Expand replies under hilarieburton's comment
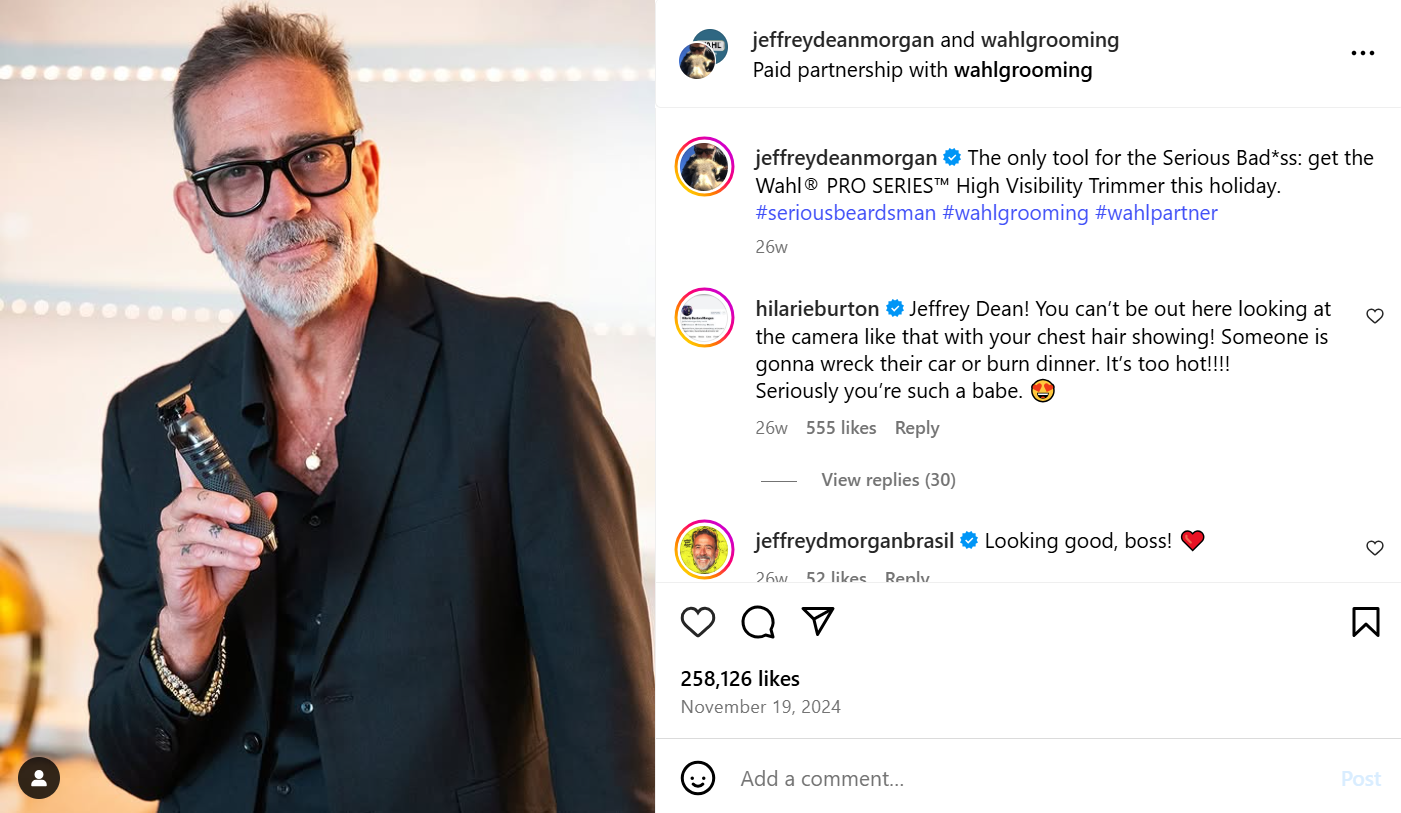 click(x=888, y=479)
